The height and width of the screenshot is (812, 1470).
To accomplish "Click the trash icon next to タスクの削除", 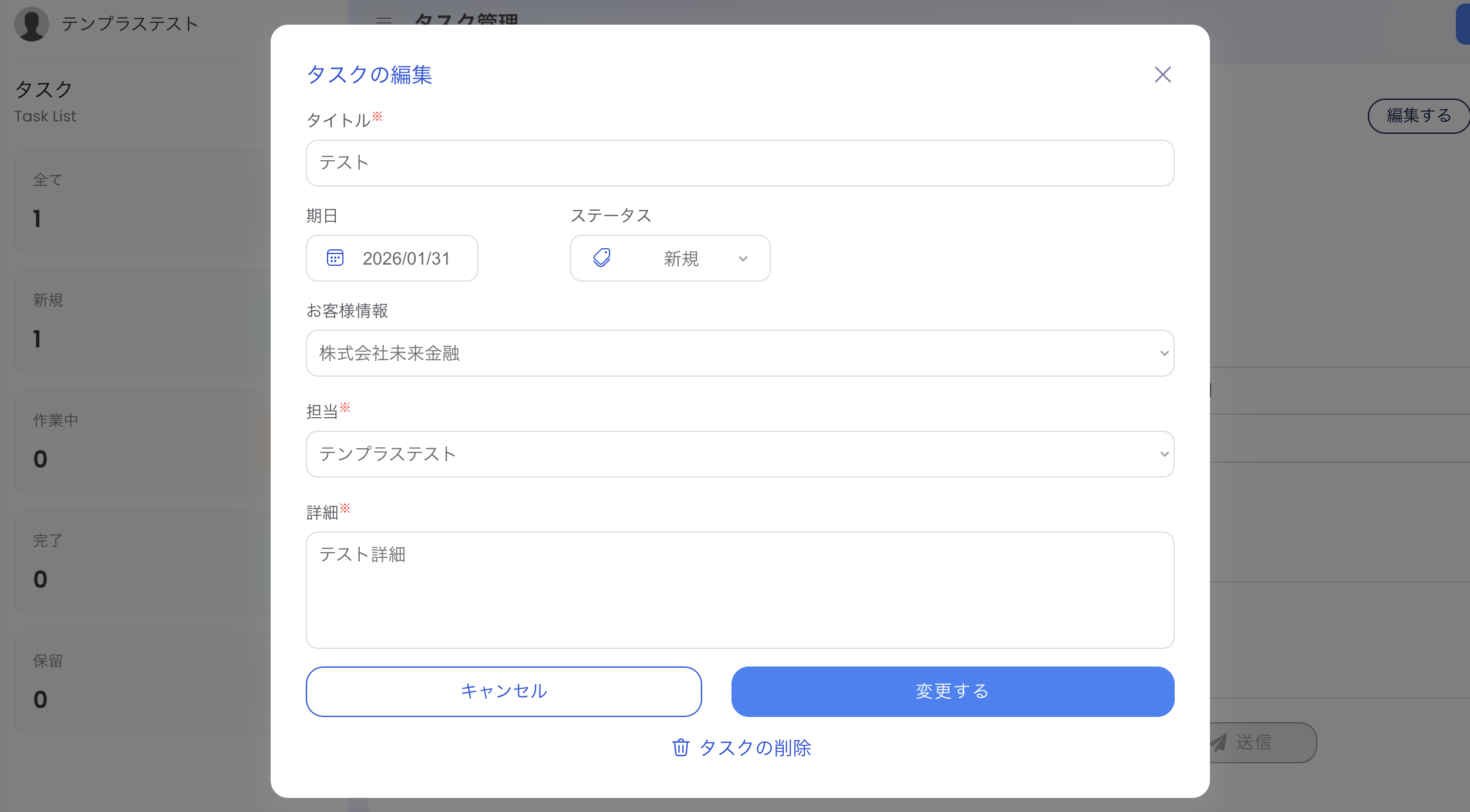I will (x=680, y=748).
